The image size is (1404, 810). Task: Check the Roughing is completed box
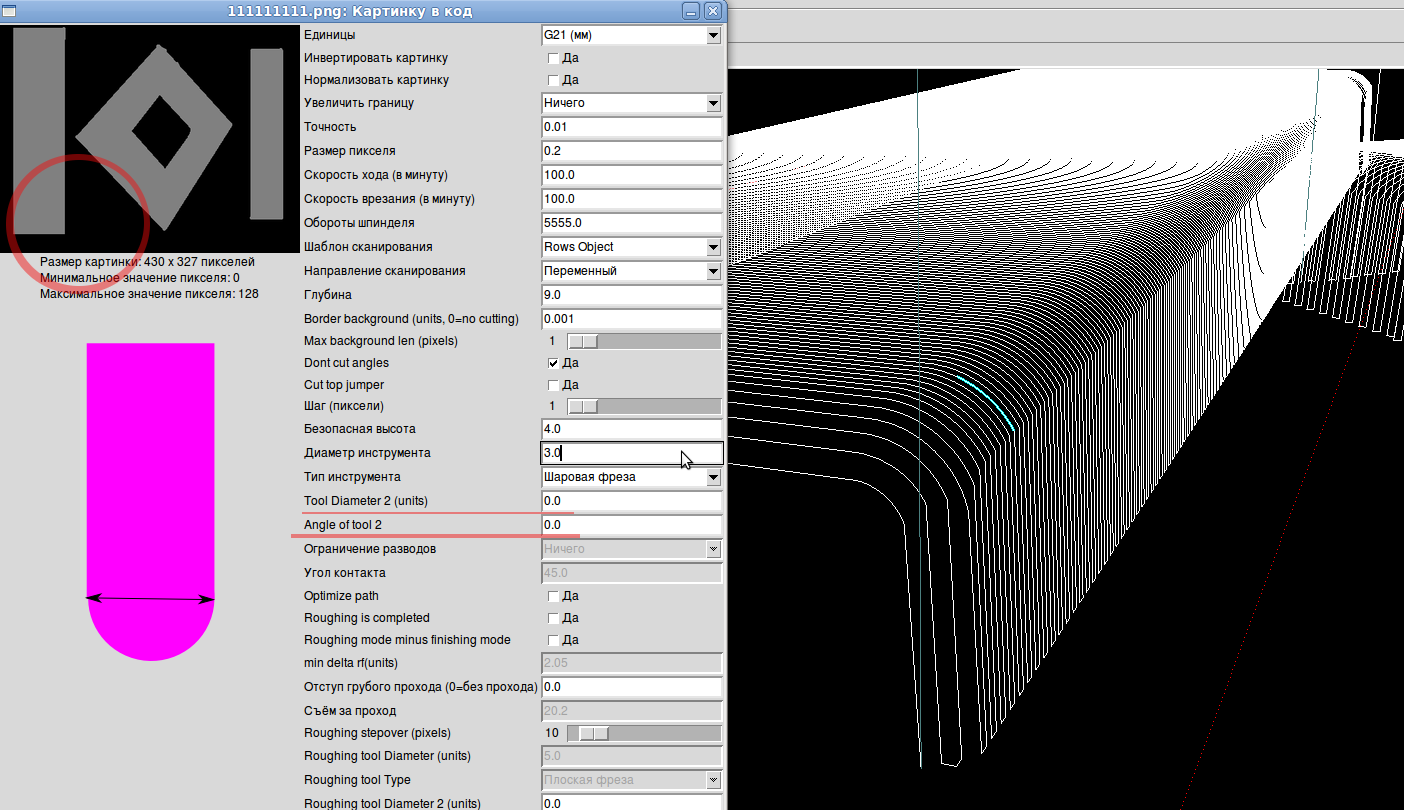pyautogui.click(x=553, y=618)
